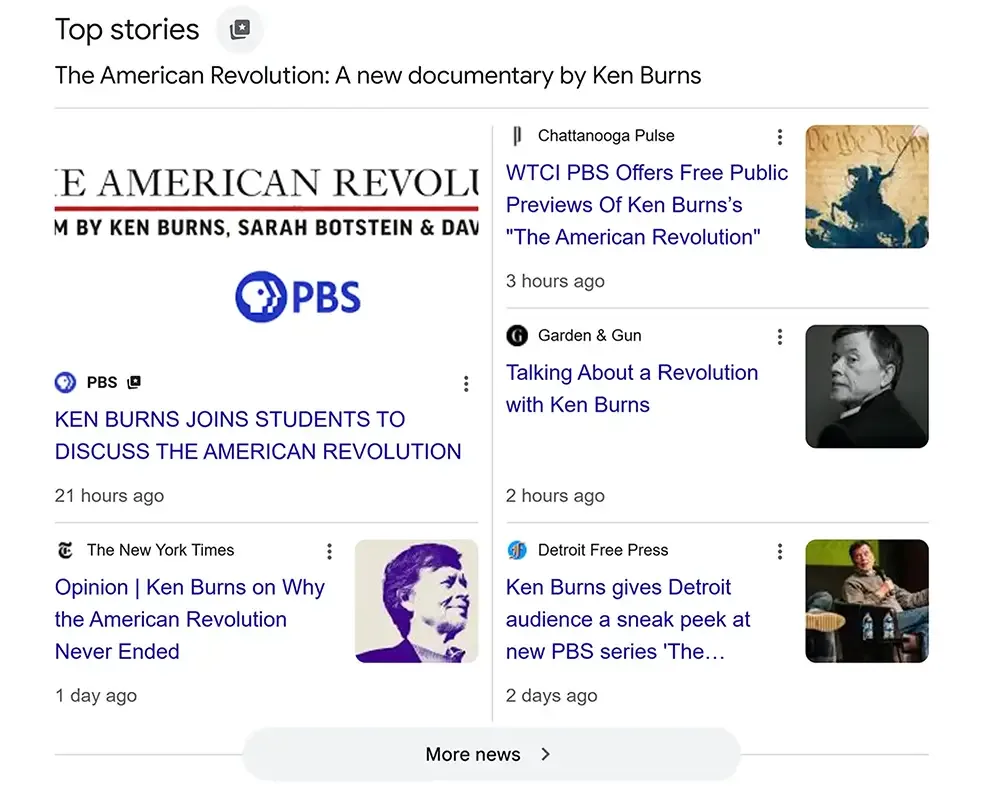The image size is (1000, 788).
Task: Click the Detroit Free Press story thumbnail
Action: pyautogui.click(x=866, y=601)
